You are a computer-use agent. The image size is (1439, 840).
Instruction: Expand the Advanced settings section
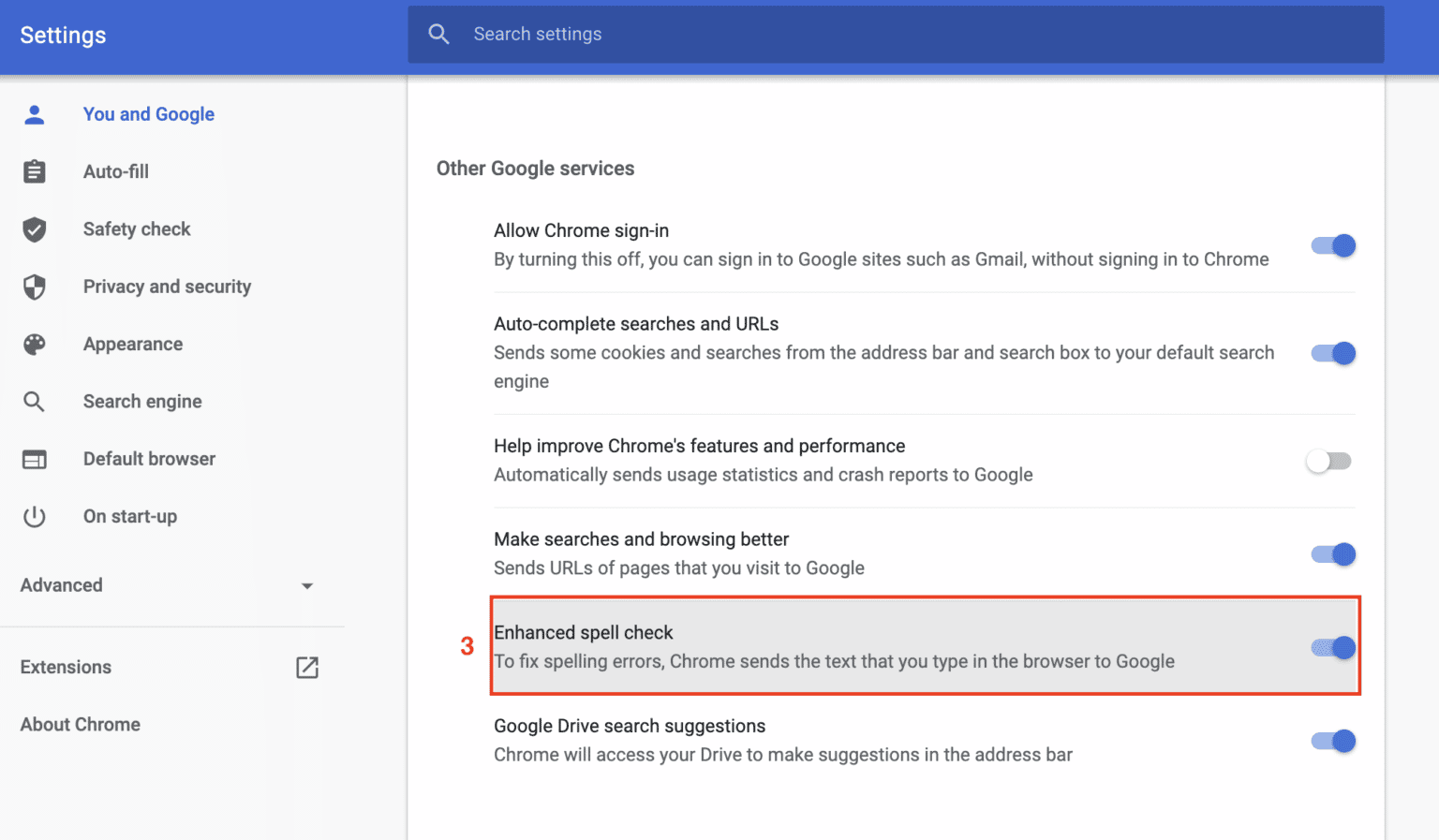pyautogui.click(x=306, y=584)
